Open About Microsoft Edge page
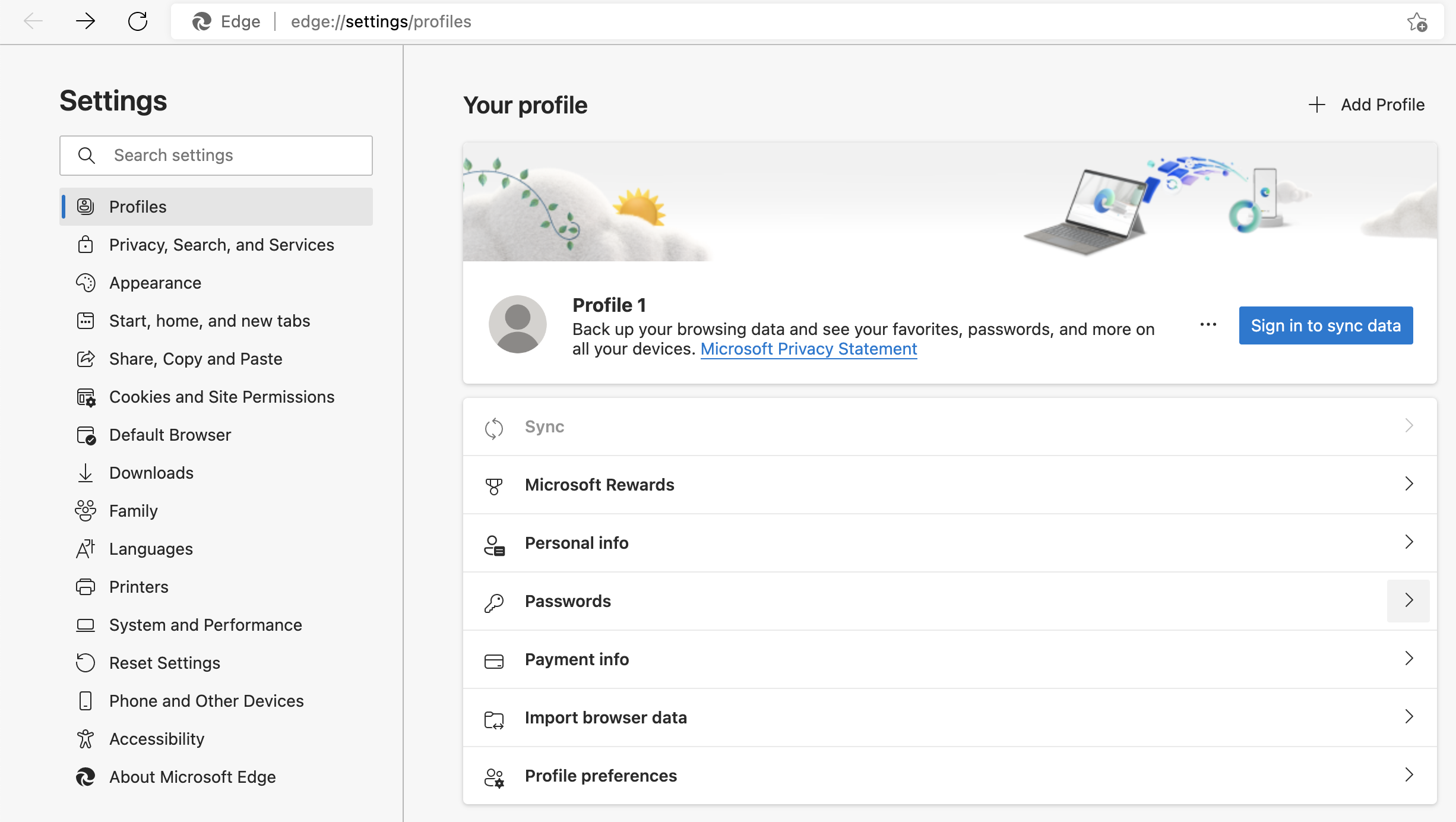1456x822 pixels. 216,777
